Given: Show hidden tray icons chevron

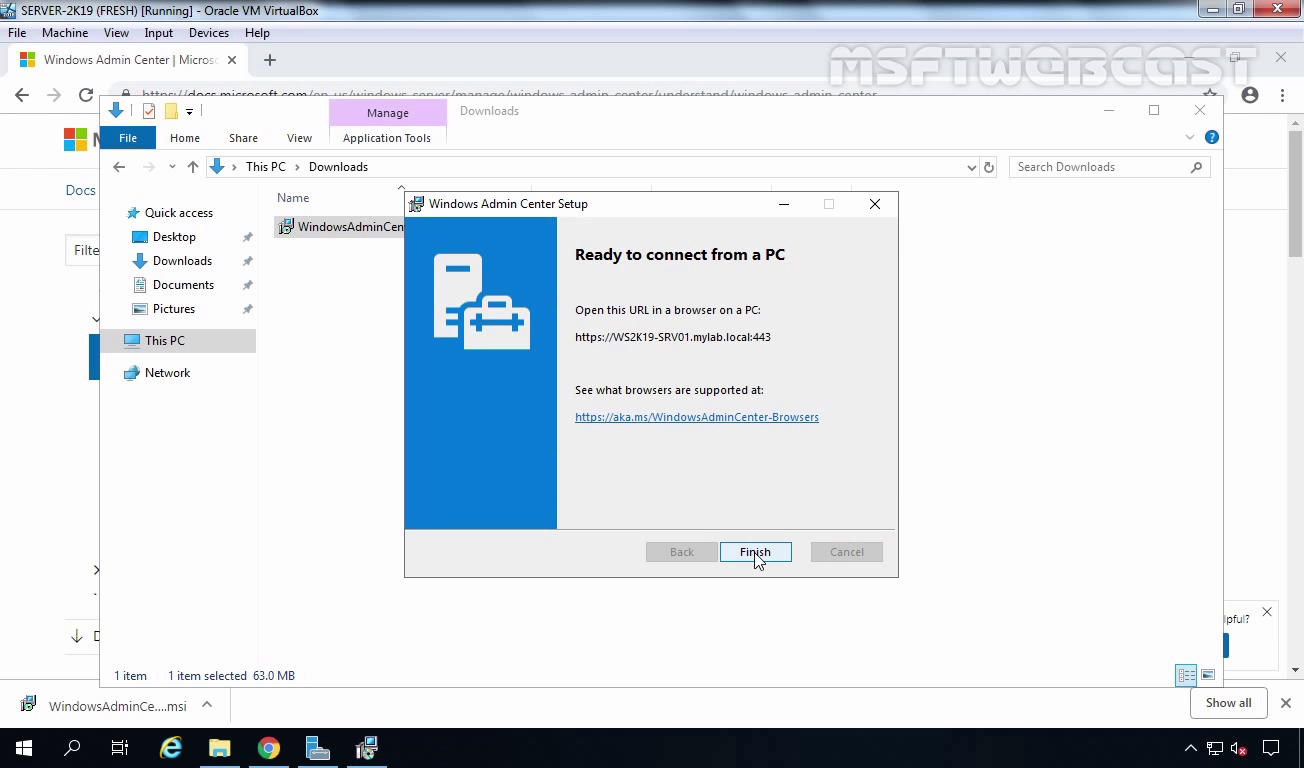Looking at the screenshot, I should click(1190, 748).
